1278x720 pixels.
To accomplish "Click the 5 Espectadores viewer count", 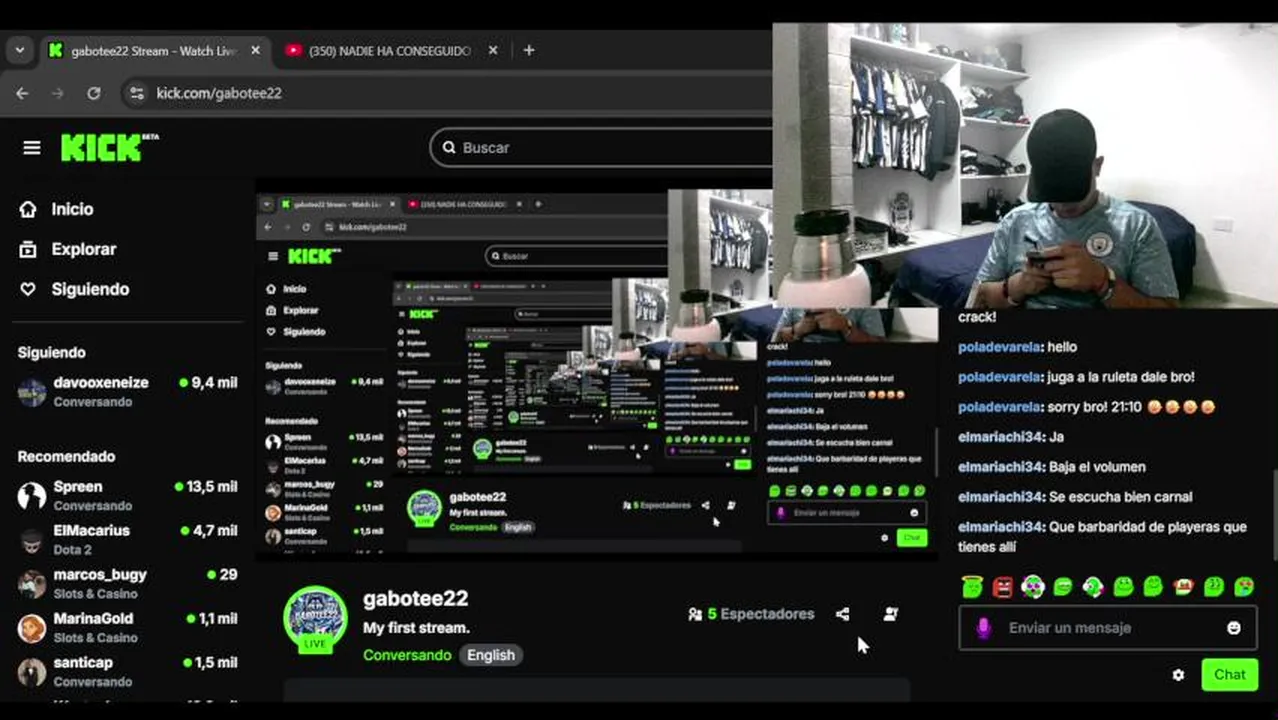I will tap(751, 614).
